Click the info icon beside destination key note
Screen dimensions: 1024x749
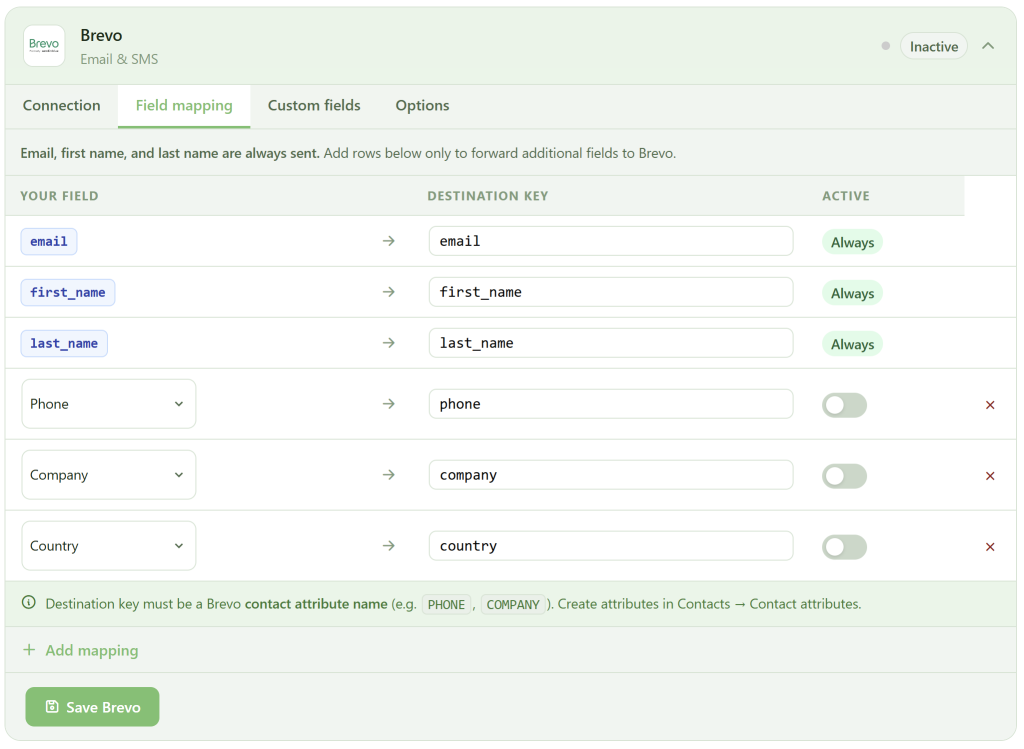(29, 603)
